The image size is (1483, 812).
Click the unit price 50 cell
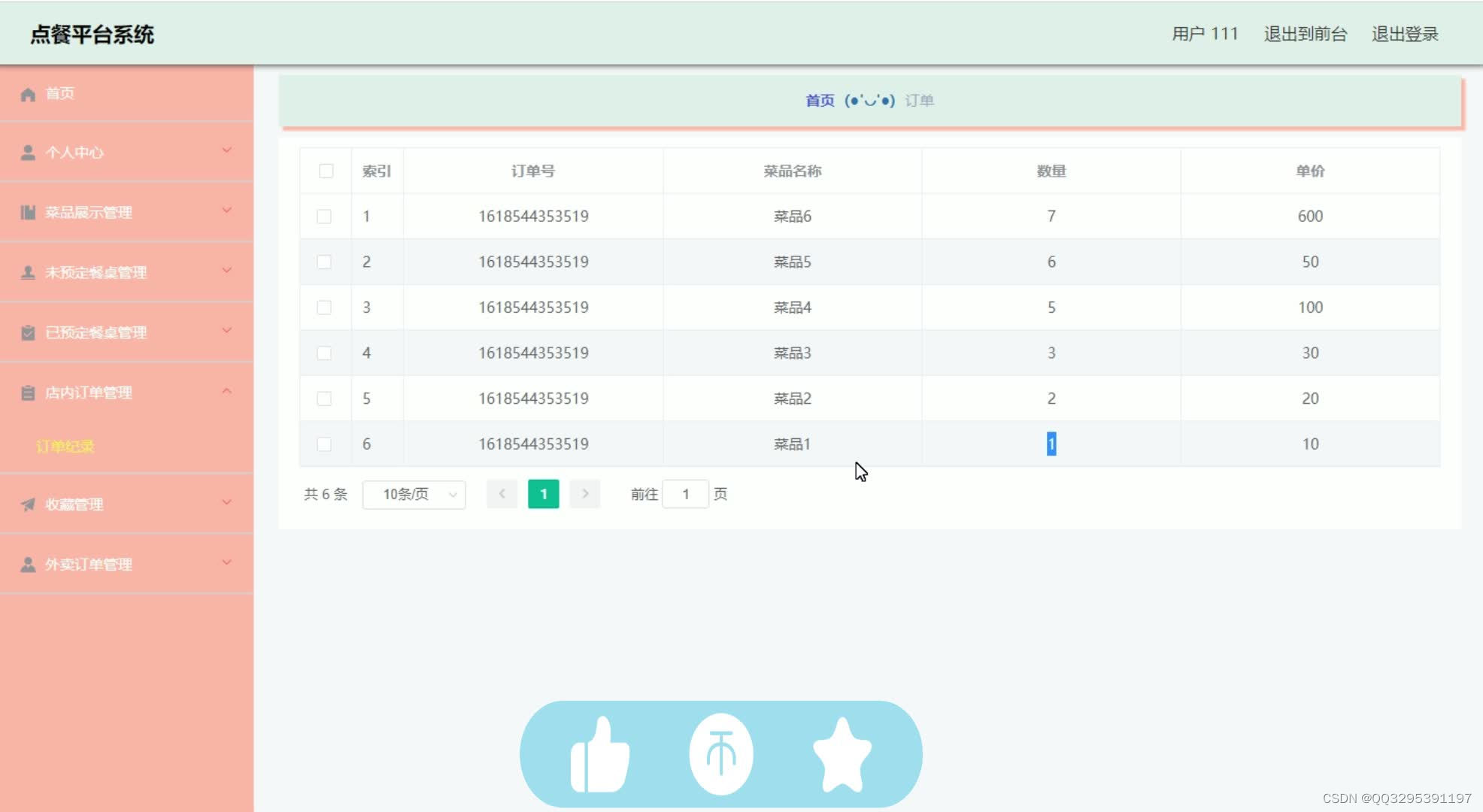click(1310, 262)
